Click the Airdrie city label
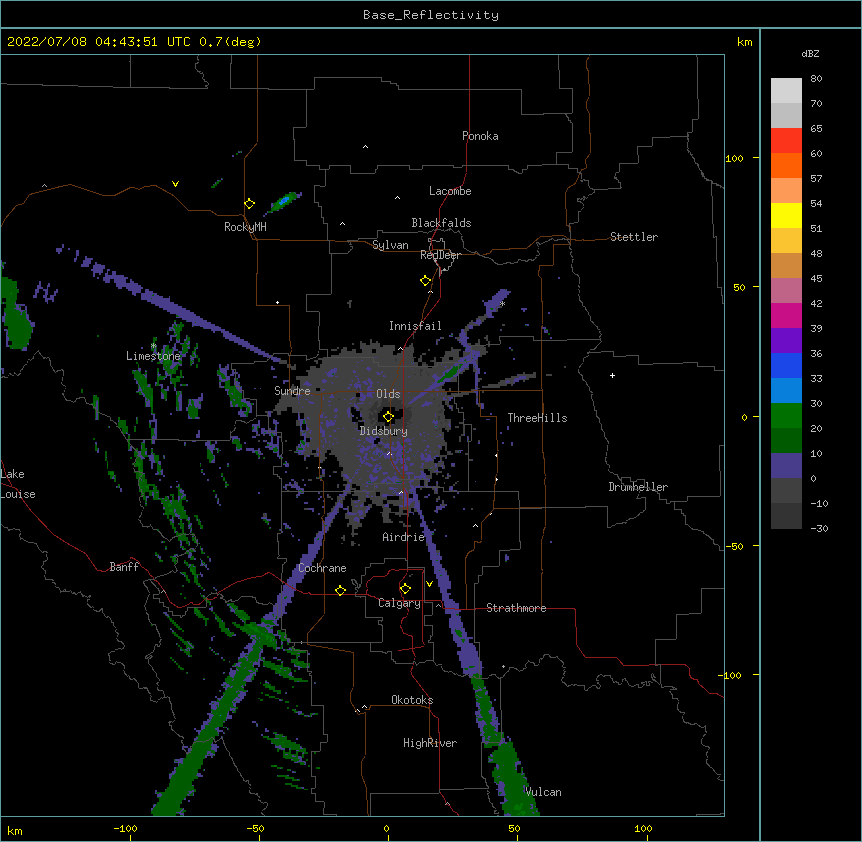862x842 pixels. 404,537
